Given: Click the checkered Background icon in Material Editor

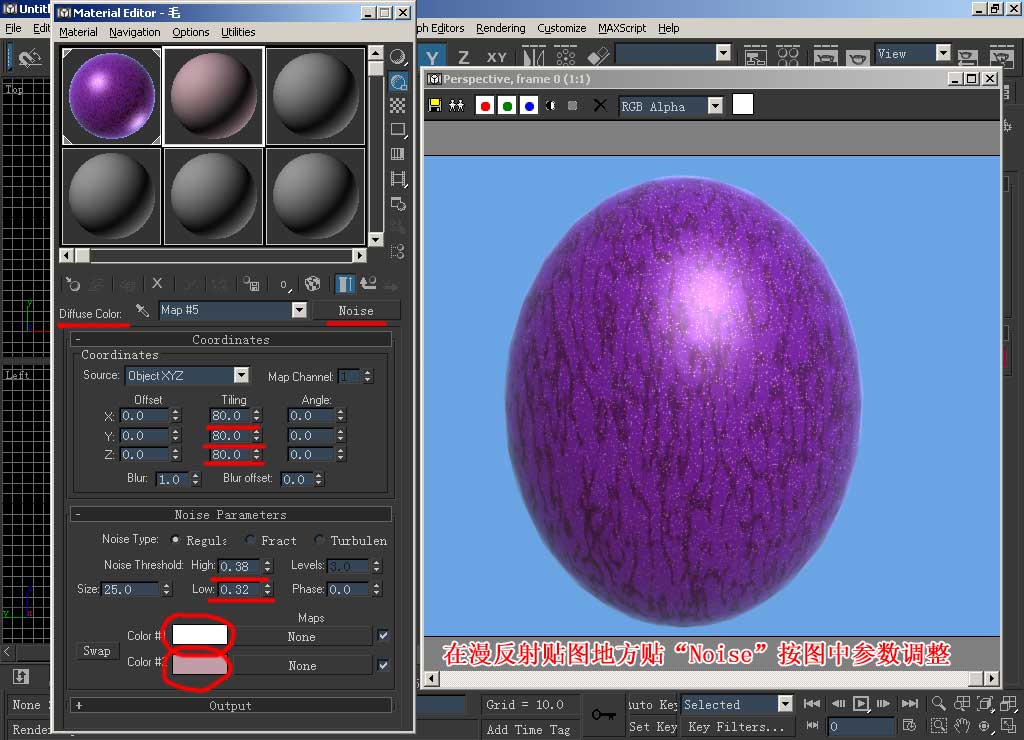Looking at the screenshot, I should 398,105.
